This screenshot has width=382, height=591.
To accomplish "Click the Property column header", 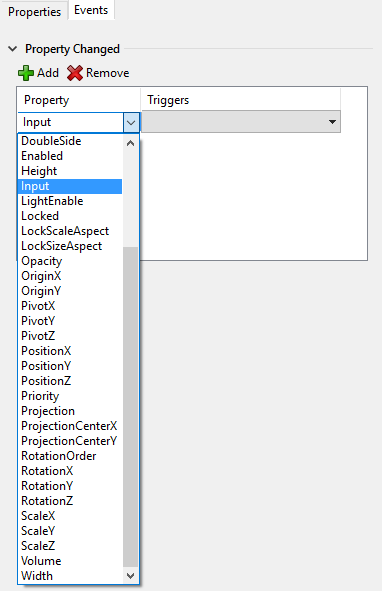I will click(x=78, y=100).
